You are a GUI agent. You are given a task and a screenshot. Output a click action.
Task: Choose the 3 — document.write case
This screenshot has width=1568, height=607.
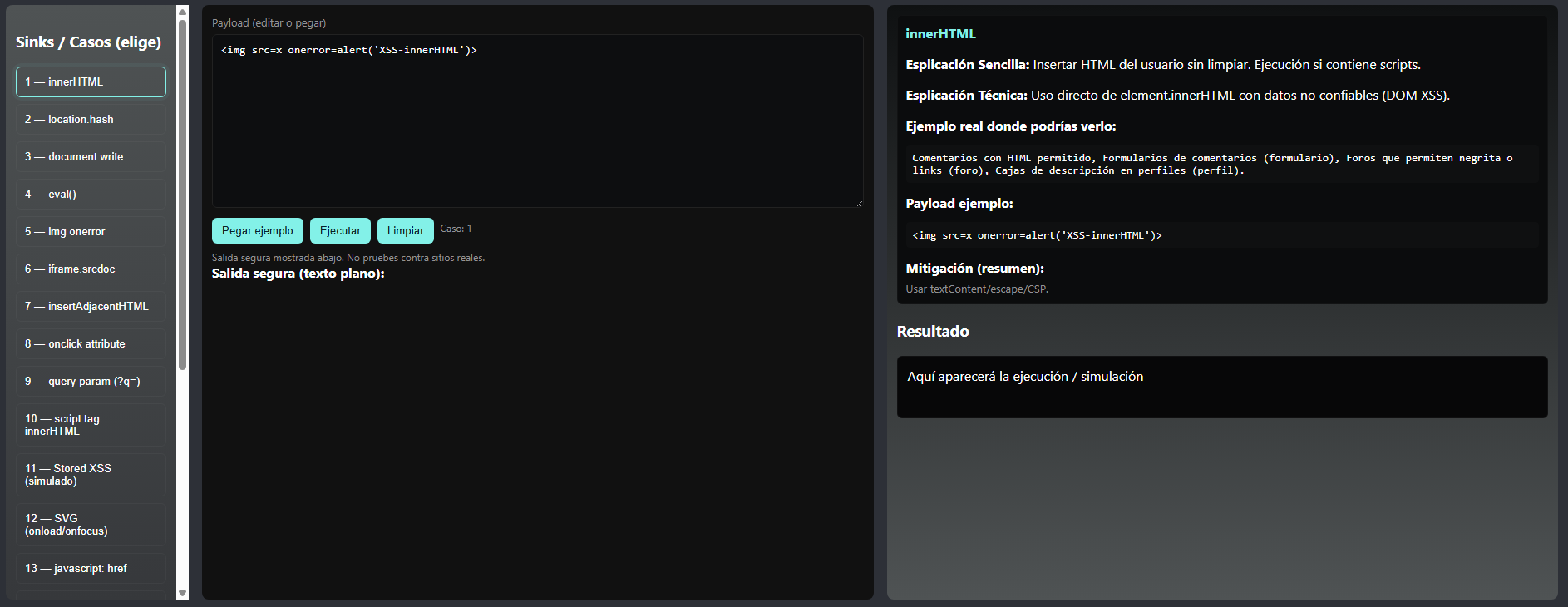[91, 156]
